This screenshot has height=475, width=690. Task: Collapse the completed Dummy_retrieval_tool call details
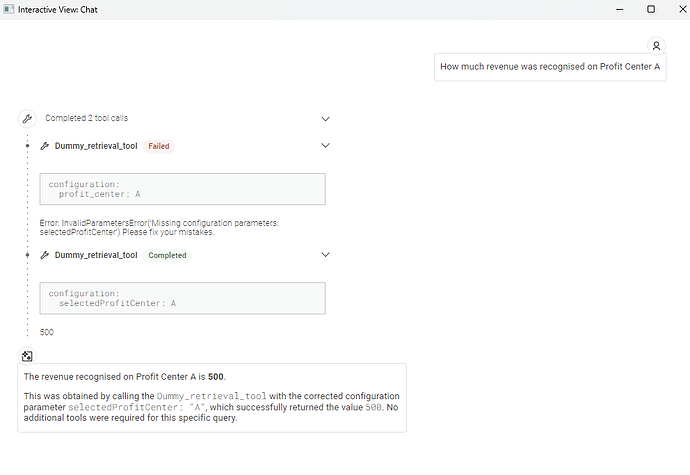pyautogui.click(x=325, y=255)
